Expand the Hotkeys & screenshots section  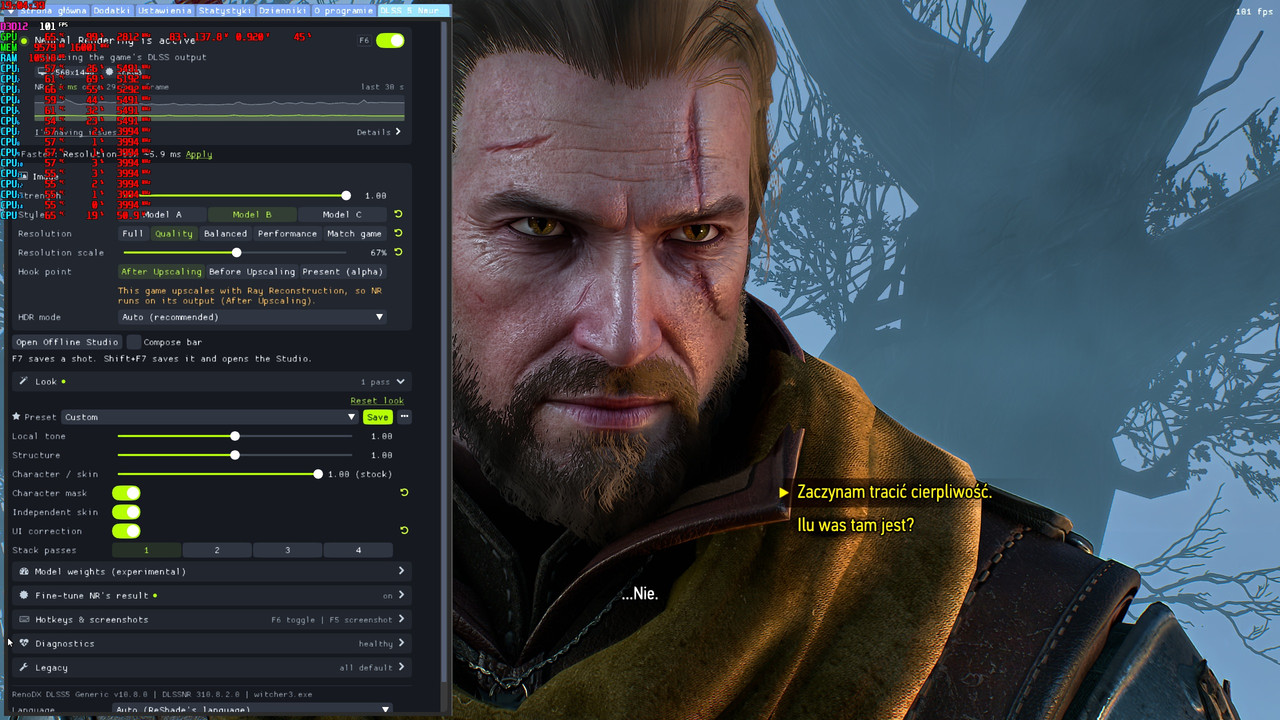click(x=212, y=619)
